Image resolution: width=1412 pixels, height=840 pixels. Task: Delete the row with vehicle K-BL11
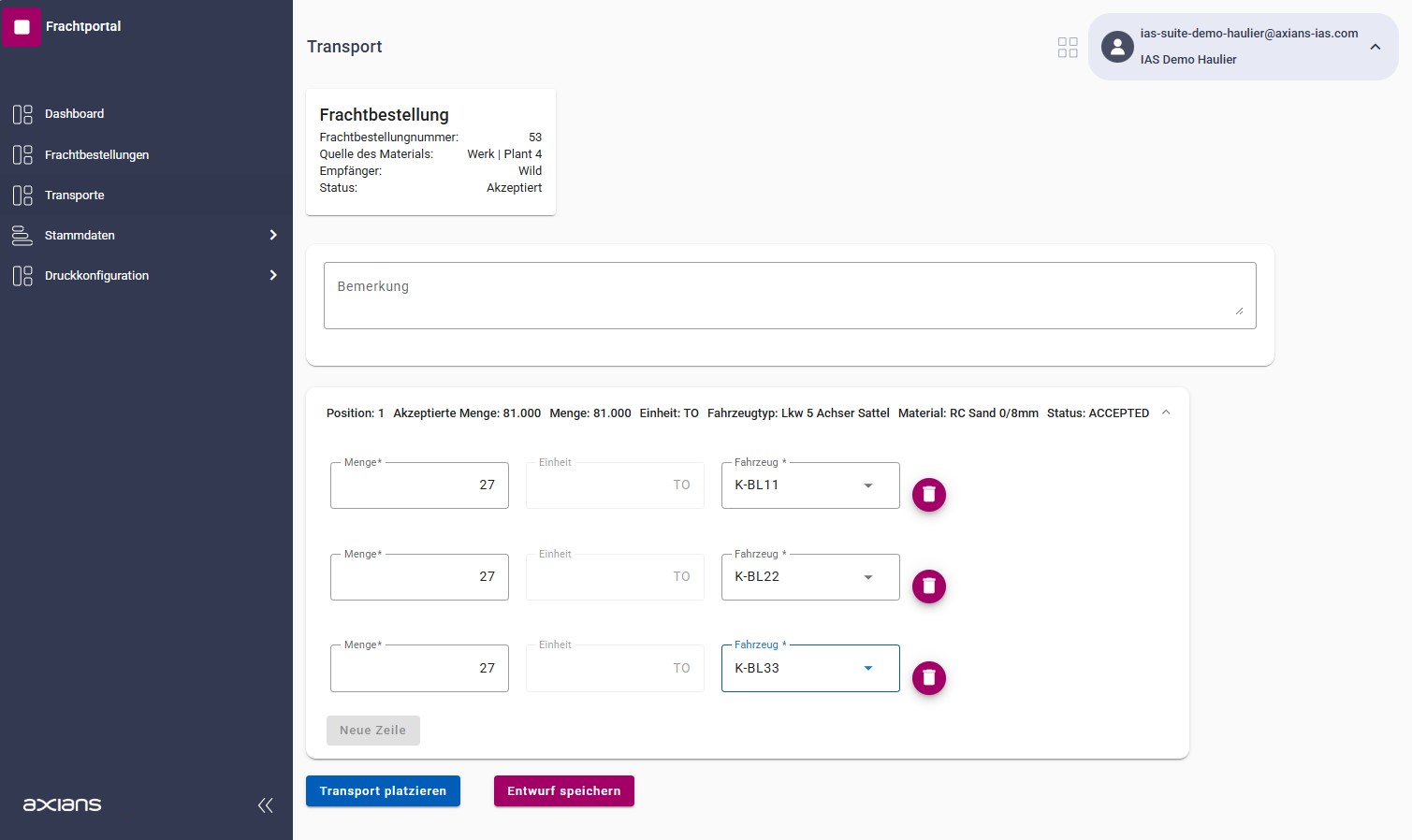[928, 495]
